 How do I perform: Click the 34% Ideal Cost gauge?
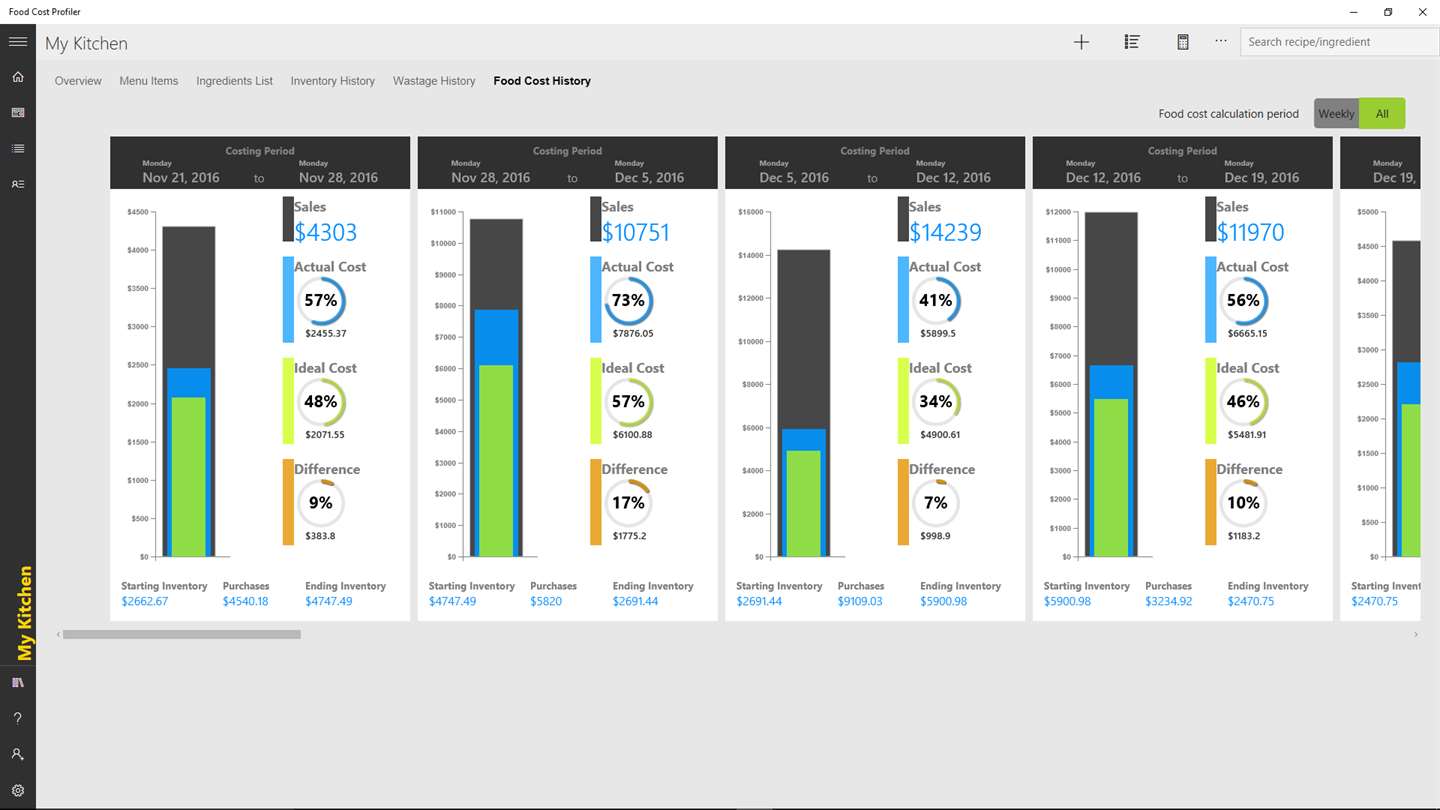(936, 401)
